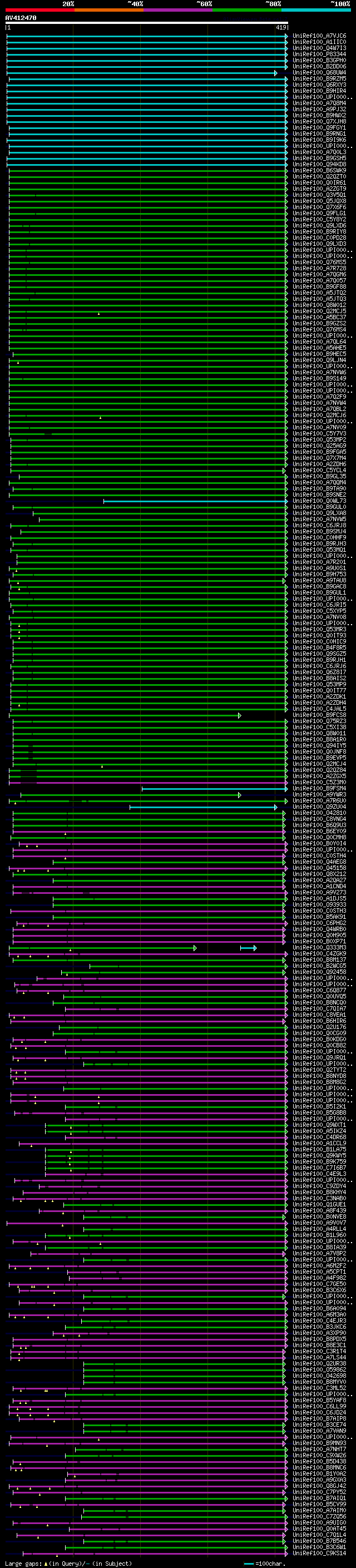Viewport: 356px width, 1568px height.
Task: Select label UniRef100_C5XYP5
Action: coord(319,611)
